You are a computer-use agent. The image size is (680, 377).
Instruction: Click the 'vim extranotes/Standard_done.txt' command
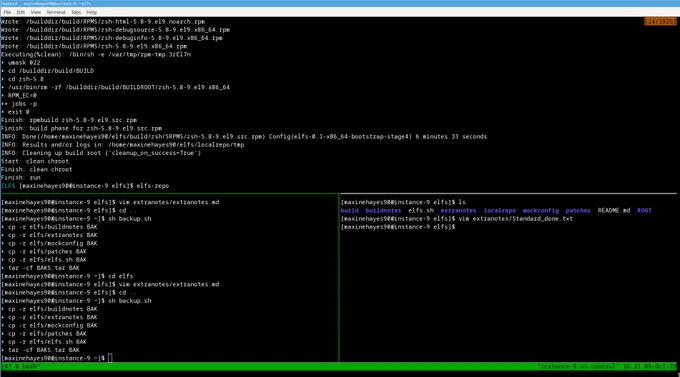(516, 219)
